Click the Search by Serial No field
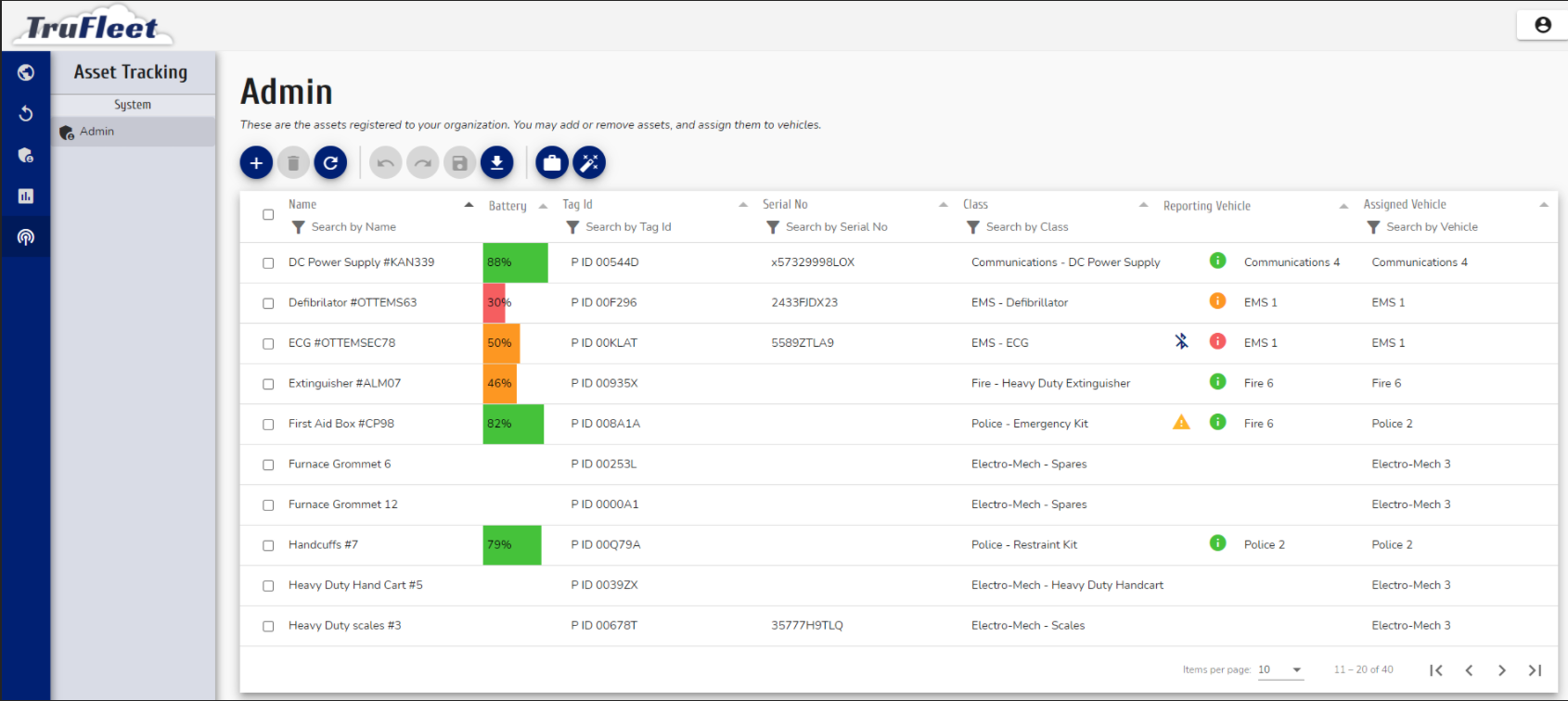This screenshot has width=1568, height=701. (836, 227)
